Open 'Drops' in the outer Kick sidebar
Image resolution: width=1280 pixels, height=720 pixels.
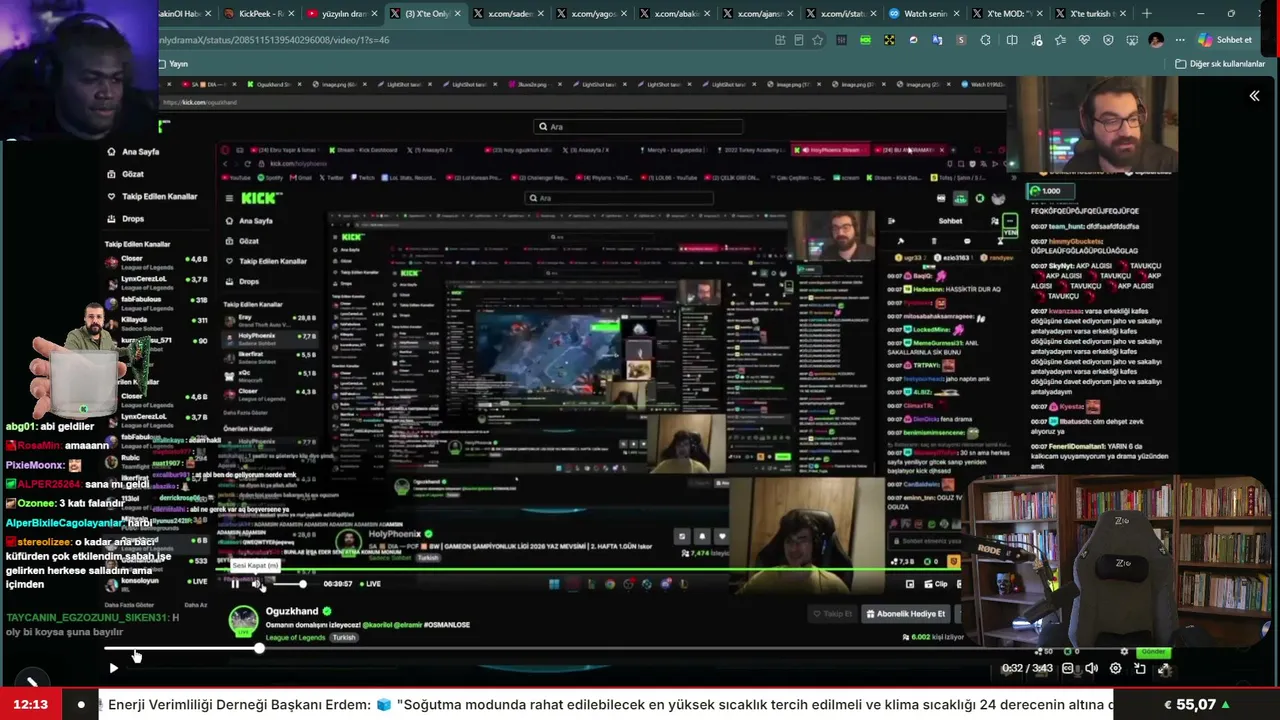point(125,218)
